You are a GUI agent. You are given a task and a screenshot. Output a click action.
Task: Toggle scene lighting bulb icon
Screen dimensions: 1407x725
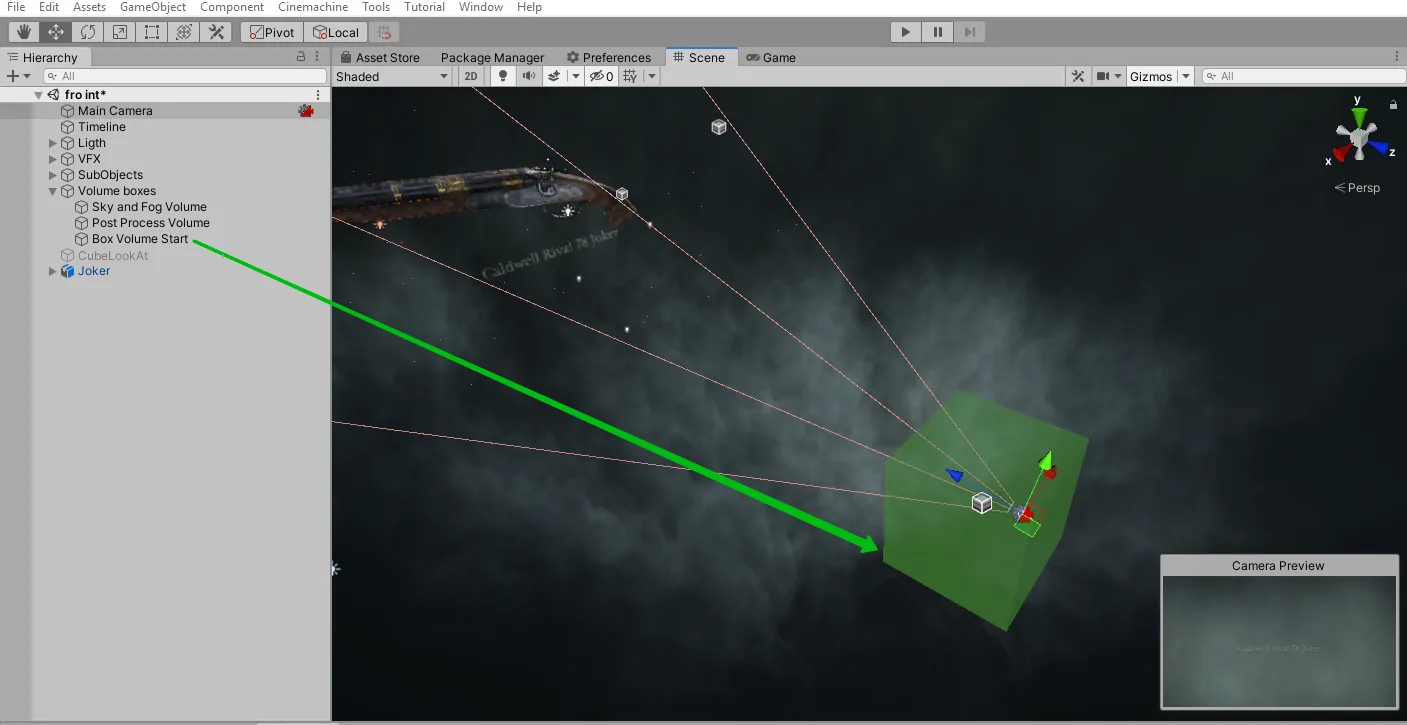tap(503, 76)
